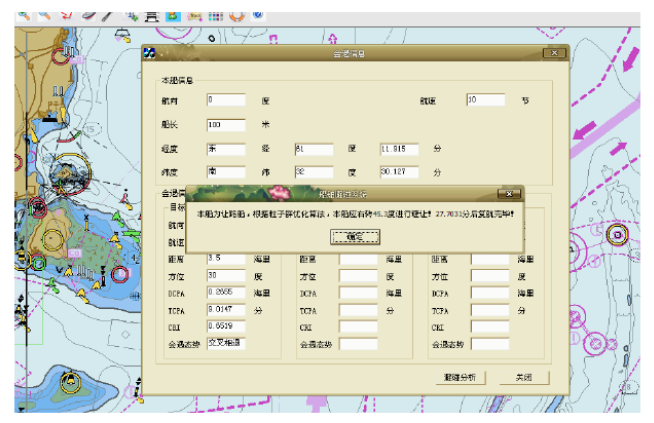The image size is (654, 423).
Task: Click the latitude degrees field 32
Action: (x=314, y=172)
